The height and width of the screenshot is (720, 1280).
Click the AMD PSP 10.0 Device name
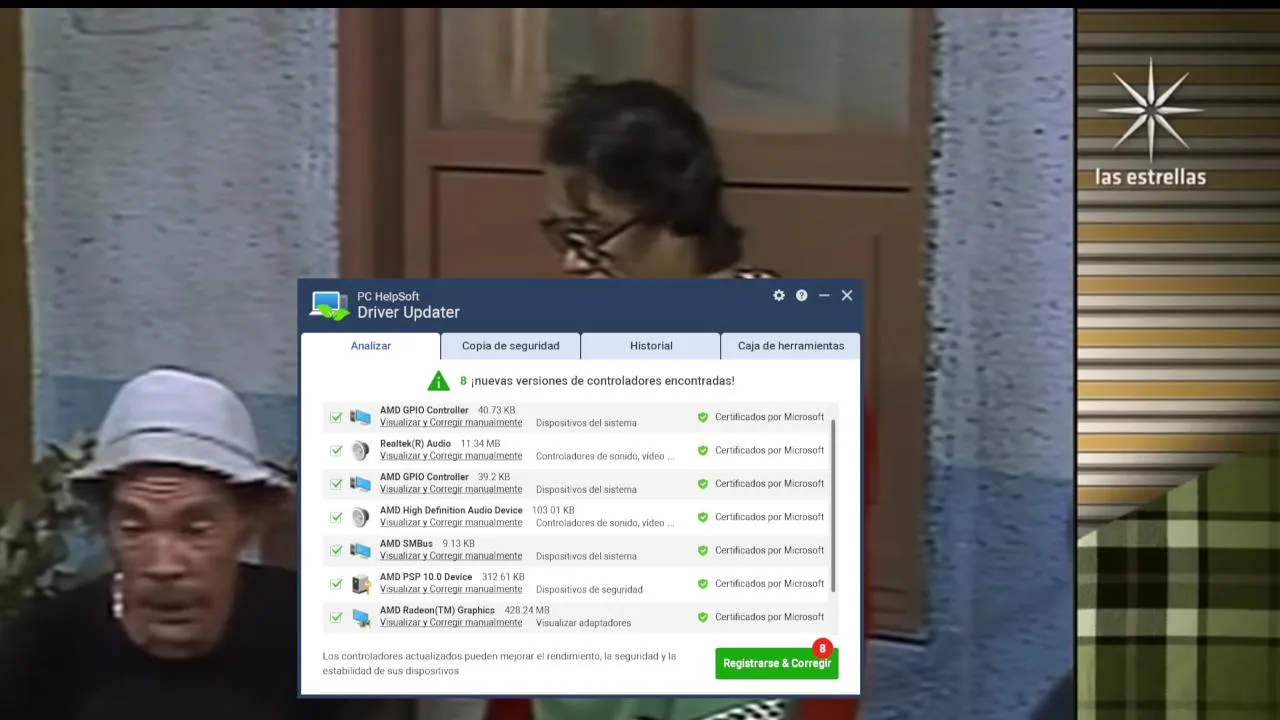coord(426,577)
